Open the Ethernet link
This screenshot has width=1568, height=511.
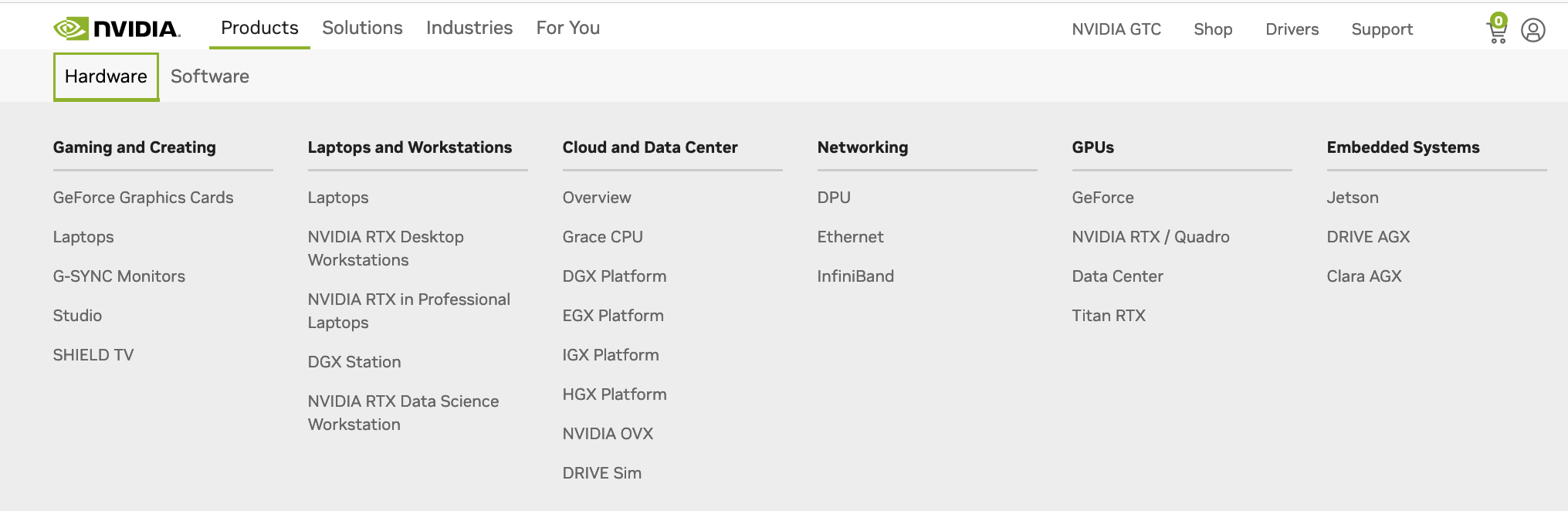(x=850, y=237)
